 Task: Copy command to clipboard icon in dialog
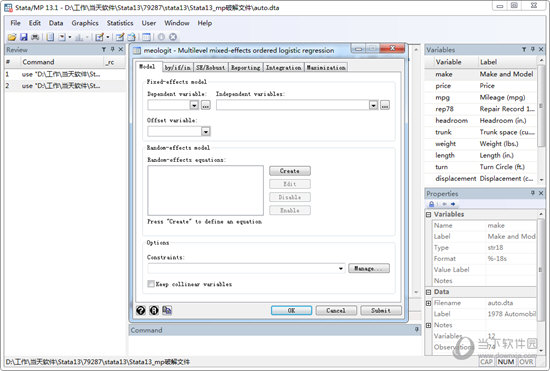167,310
